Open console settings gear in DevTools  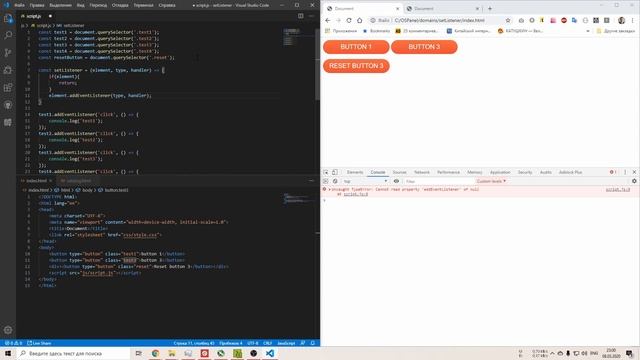click(634, 181)
